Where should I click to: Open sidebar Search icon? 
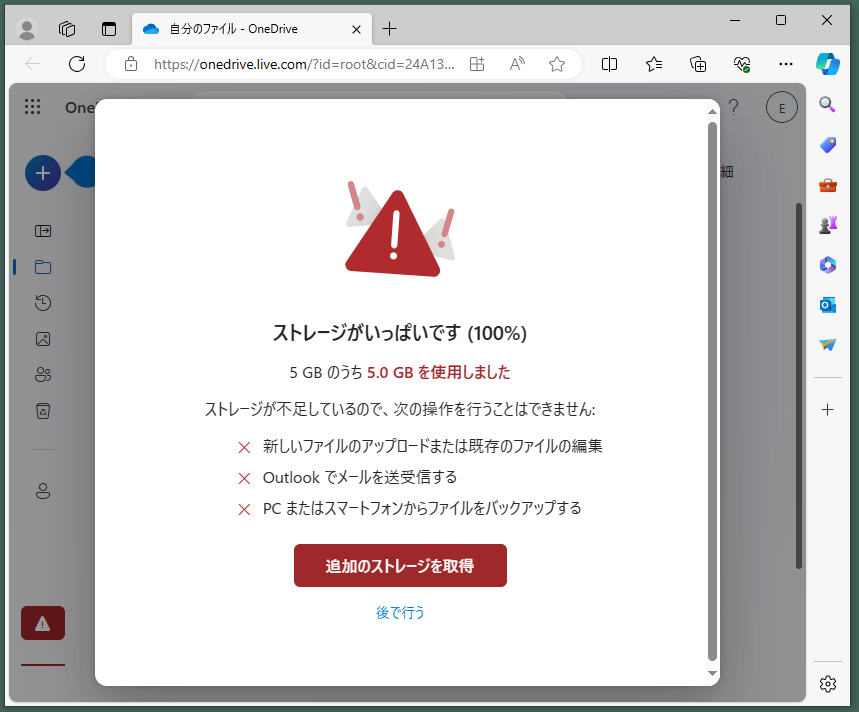(827, 104)
